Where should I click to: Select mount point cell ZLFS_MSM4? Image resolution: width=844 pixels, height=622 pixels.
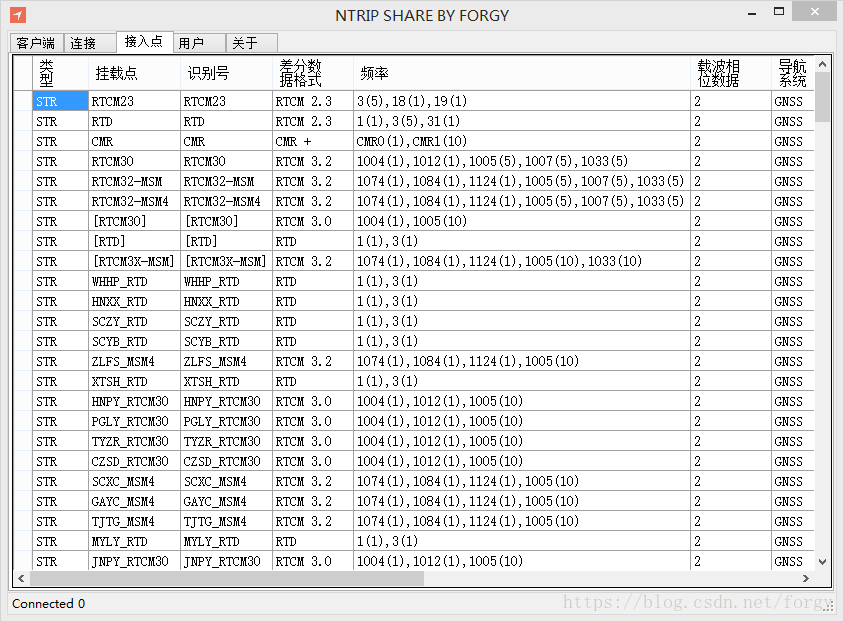click(134, 361)
